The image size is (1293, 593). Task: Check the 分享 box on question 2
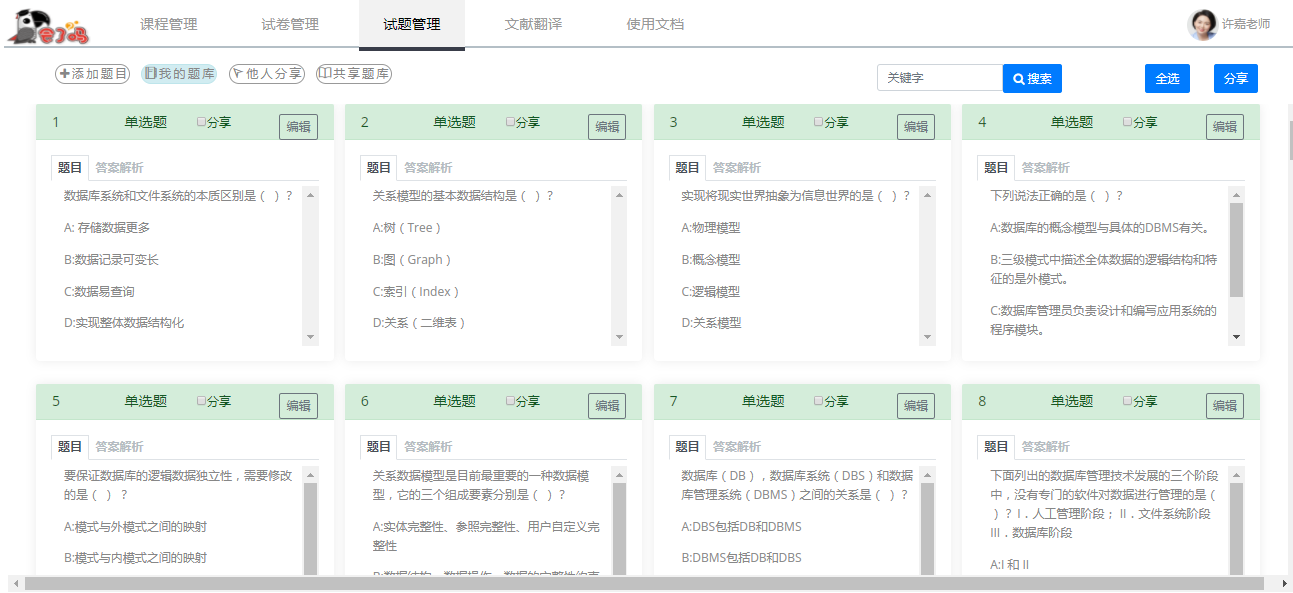point(510,122)
